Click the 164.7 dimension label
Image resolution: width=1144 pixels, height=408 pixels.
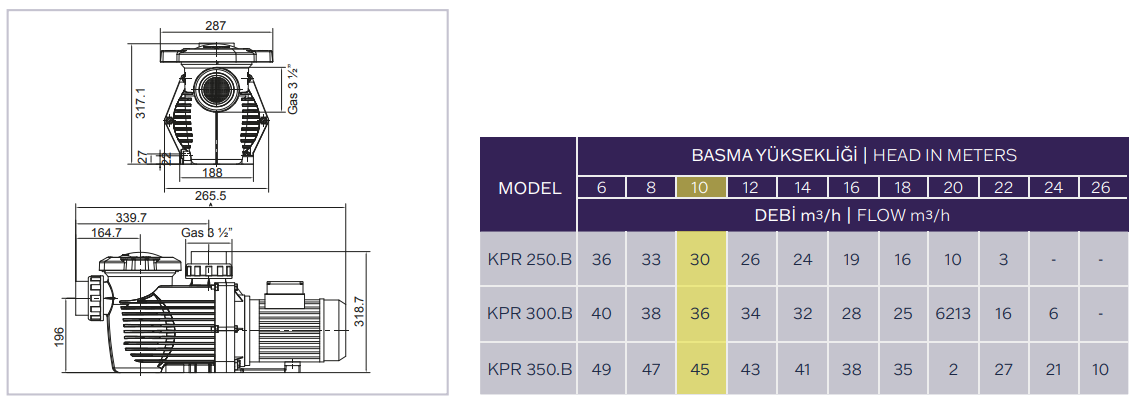(x=105, y=233)
